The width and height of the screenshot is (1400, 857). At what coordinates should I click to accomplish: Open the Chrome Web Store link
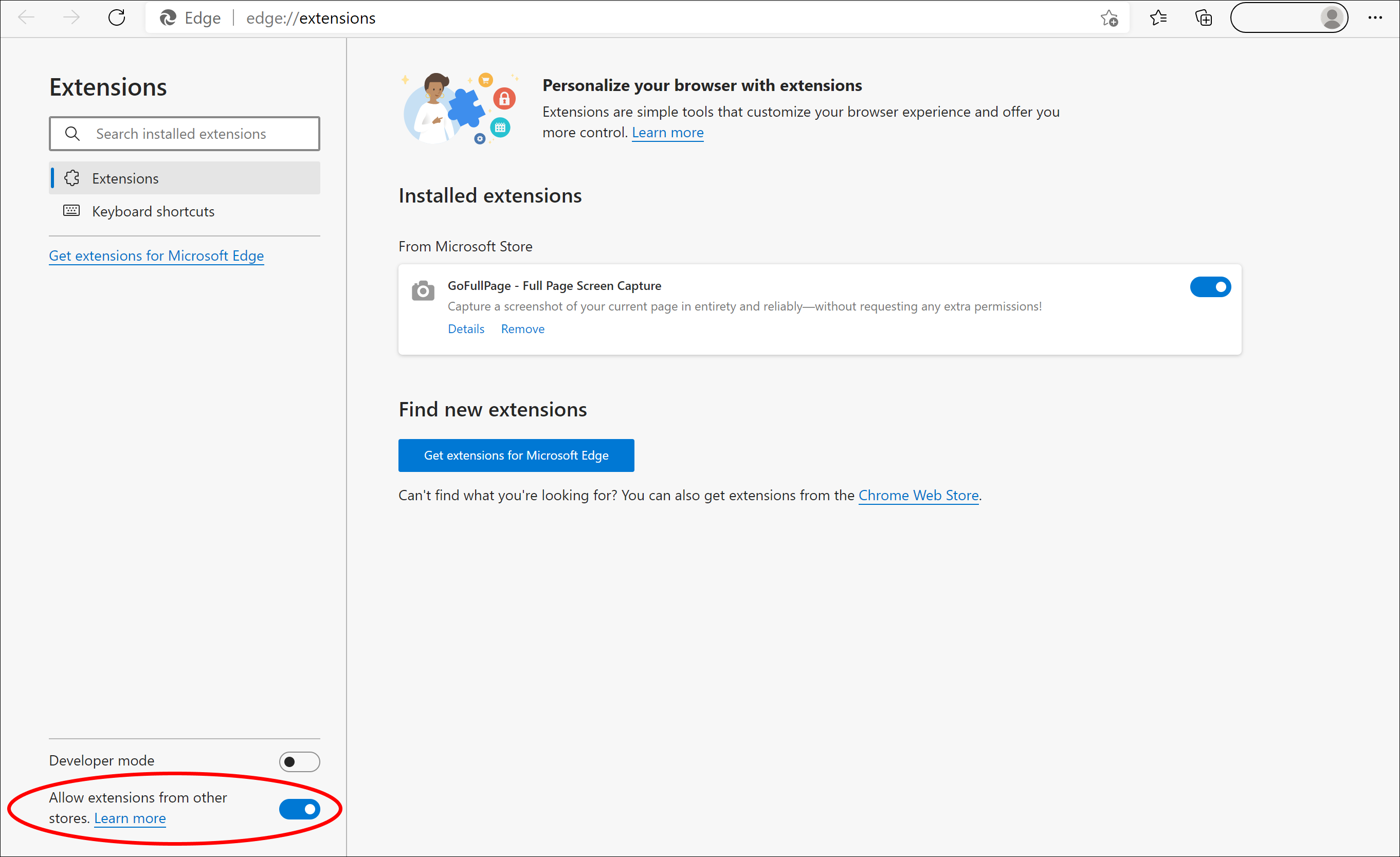918,495
